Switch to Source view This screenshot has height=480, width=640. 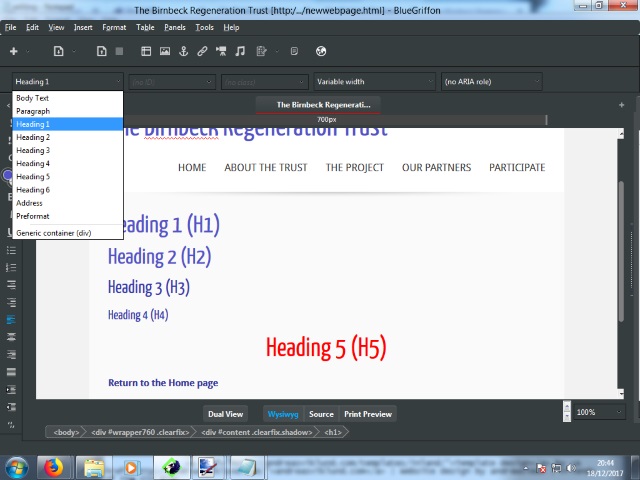[x=321, y=414]
